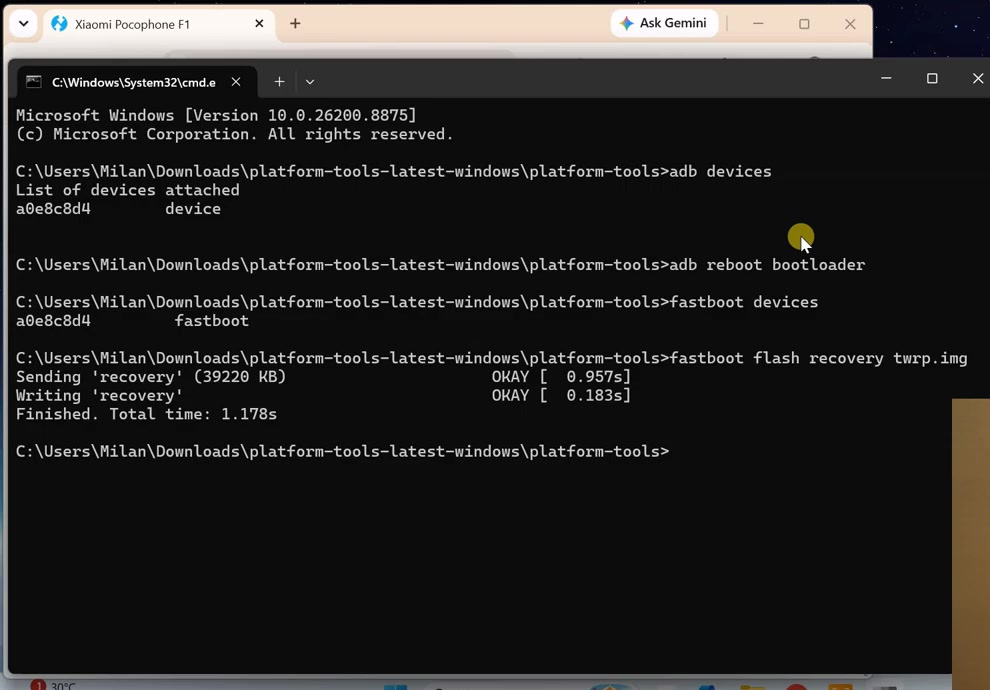Viewport: 990px width, 690px height.
Task: Click the 'fastboot flash recovery twrp.img' command
Action: click(x=818, y=358)
